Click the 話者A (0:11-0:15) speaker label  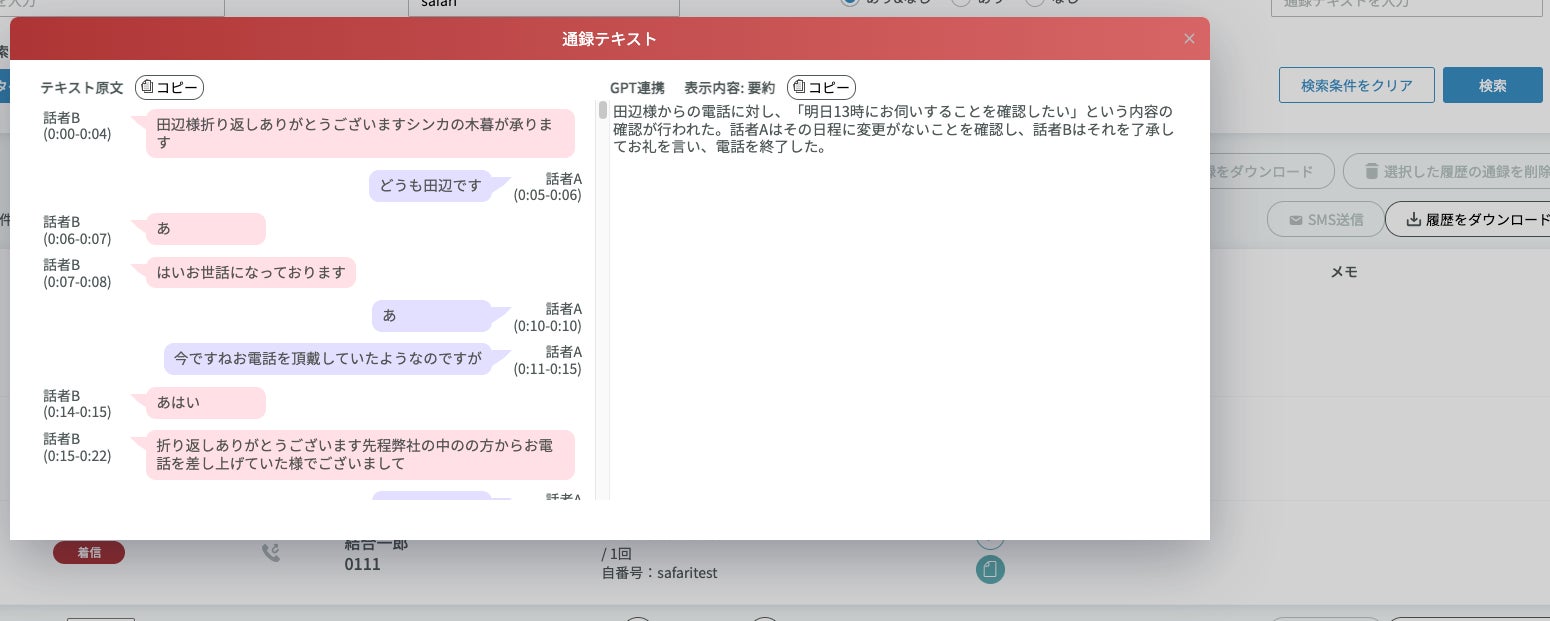(x=547, y=360)
